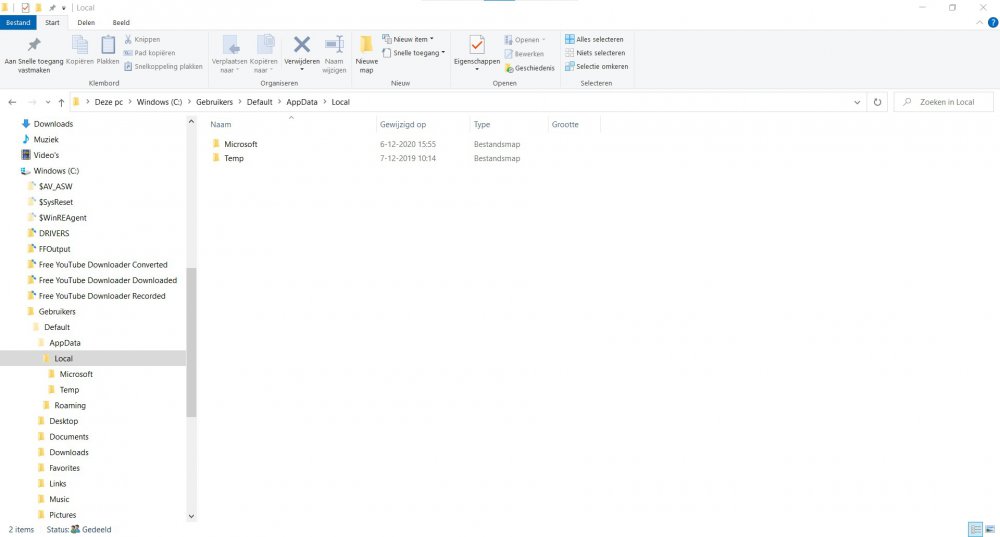The image size is (1000, 537).
Task: Click the Verwijderen (delete) X icon
Action: coord(302,44)
